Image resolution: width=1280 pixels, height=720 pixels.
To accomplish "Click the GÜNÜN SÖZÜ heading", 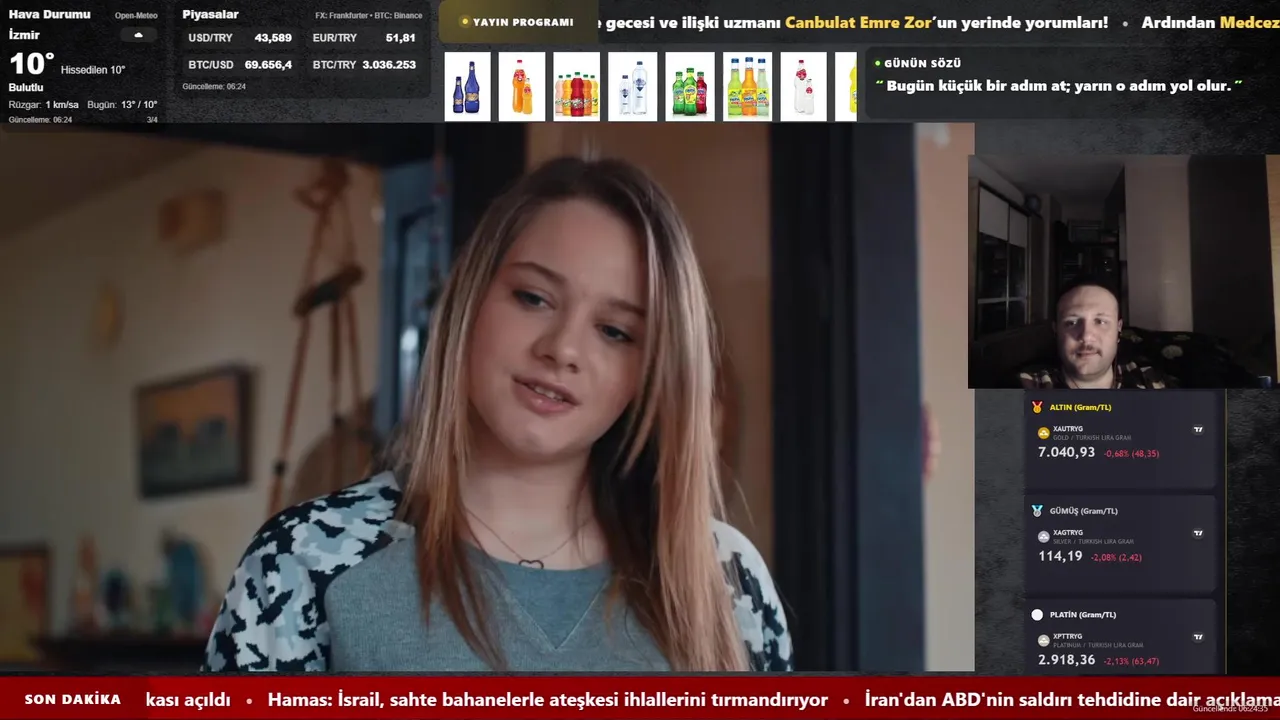I will pyautogui.click(x=922, y=63).
